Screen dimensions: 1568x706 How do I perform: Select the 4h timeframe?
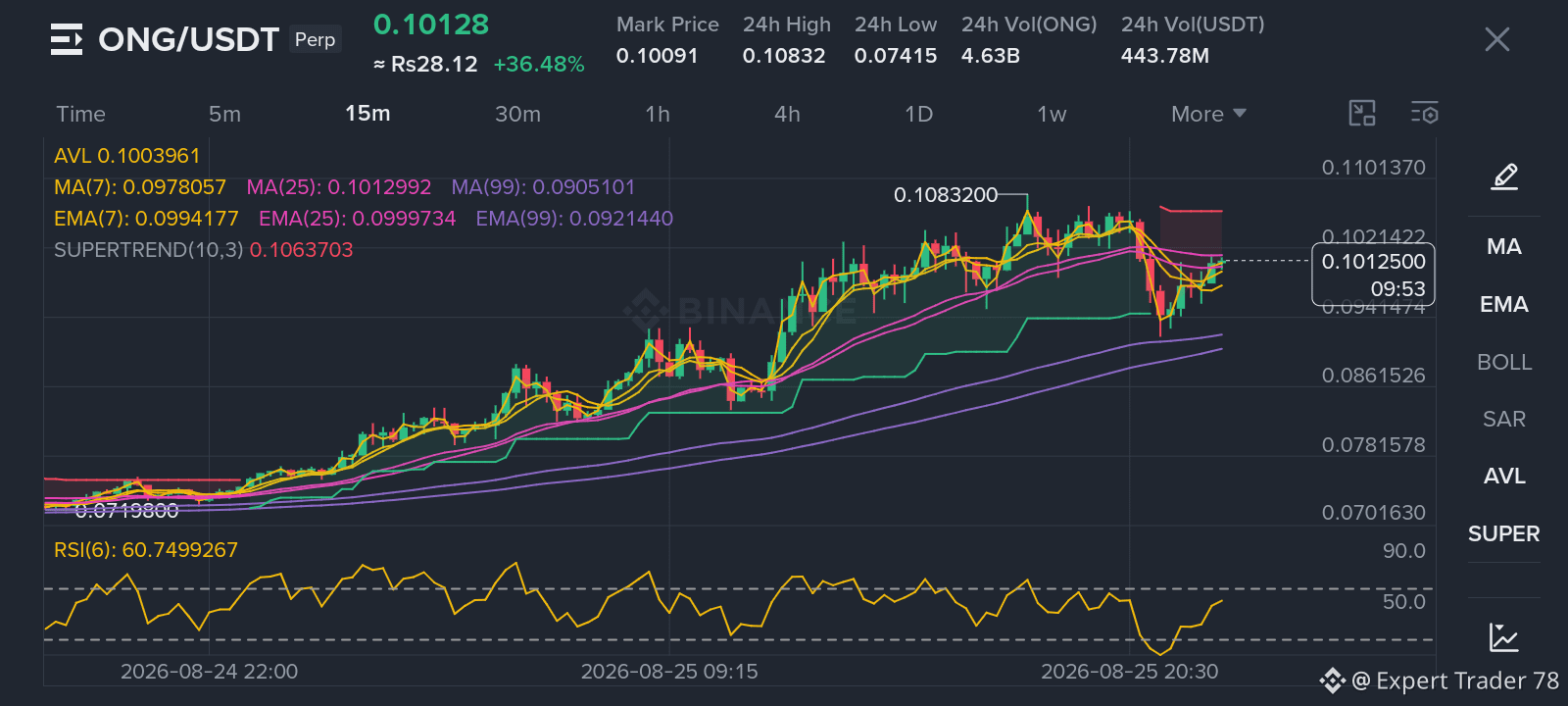(x=787, y=114)
